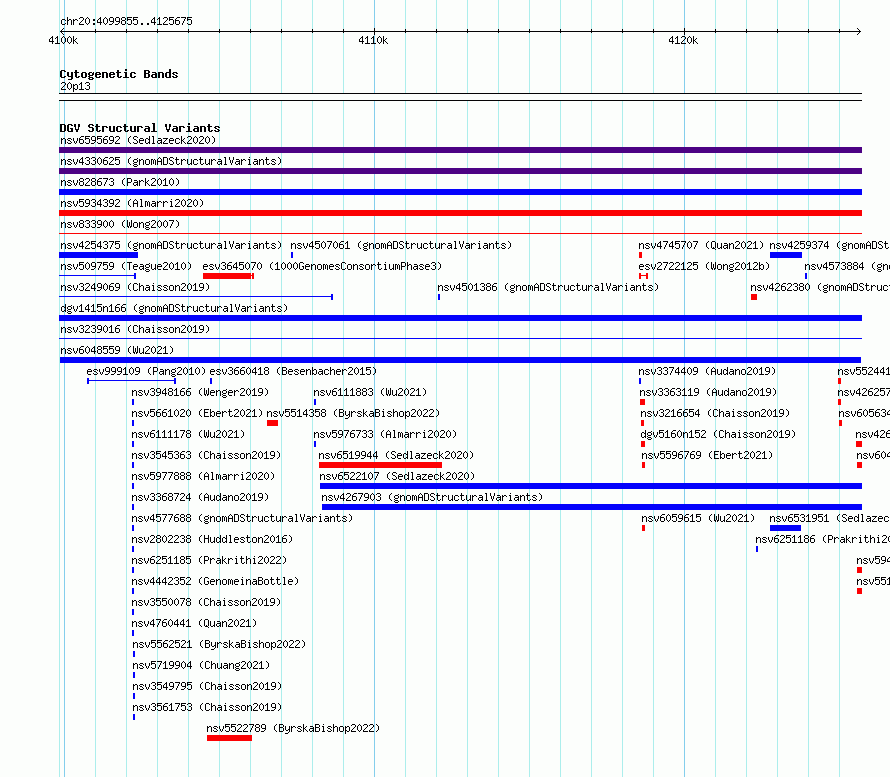Click esv999109 (Pang2010) label

[x=146, y=371]
